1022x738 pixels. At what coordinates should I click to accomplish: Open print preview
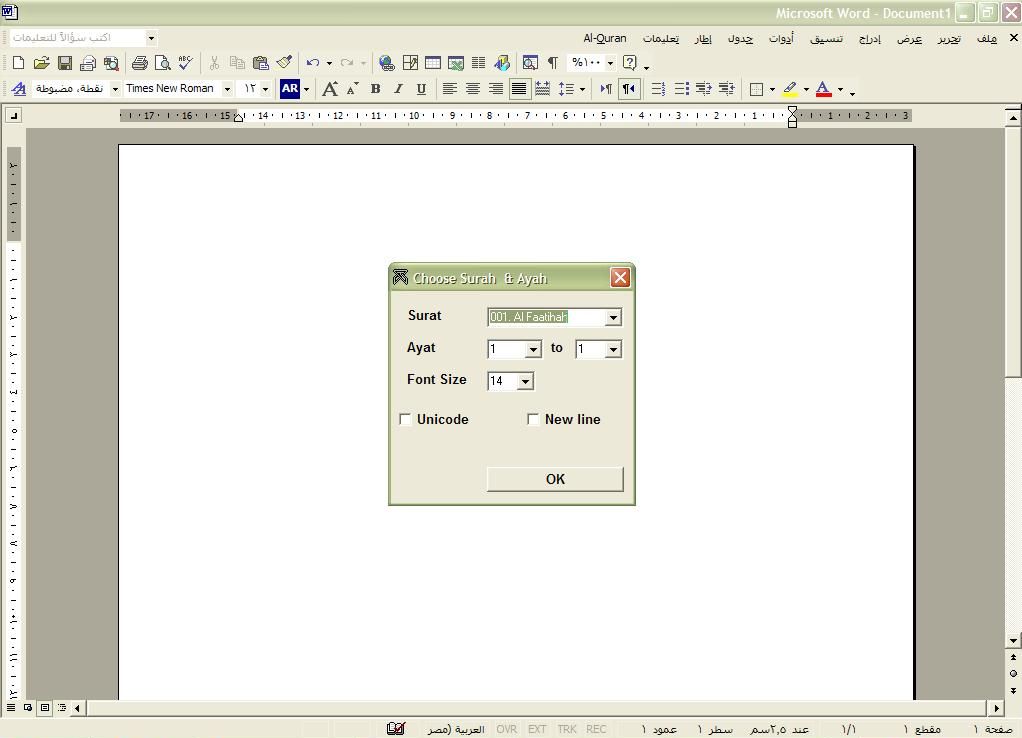click(x=162, y=63)
